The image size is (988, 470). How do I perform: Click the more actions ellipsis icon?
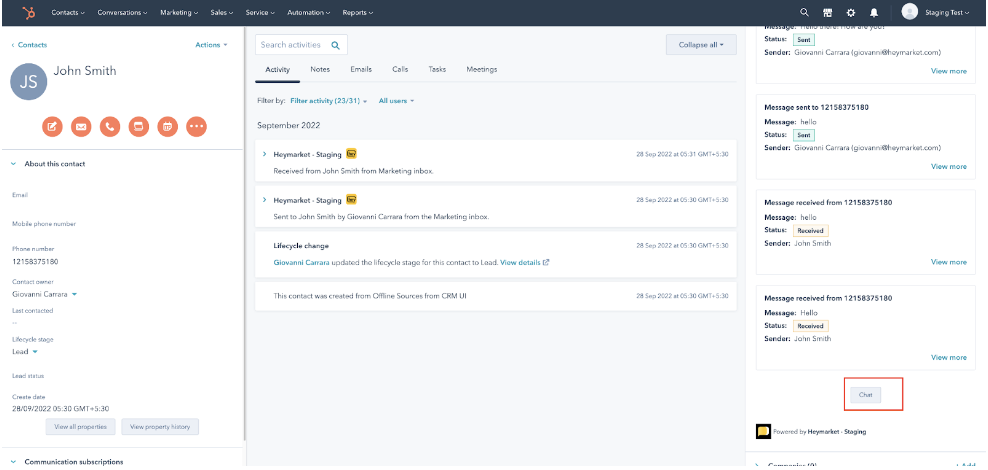(197, 127)
